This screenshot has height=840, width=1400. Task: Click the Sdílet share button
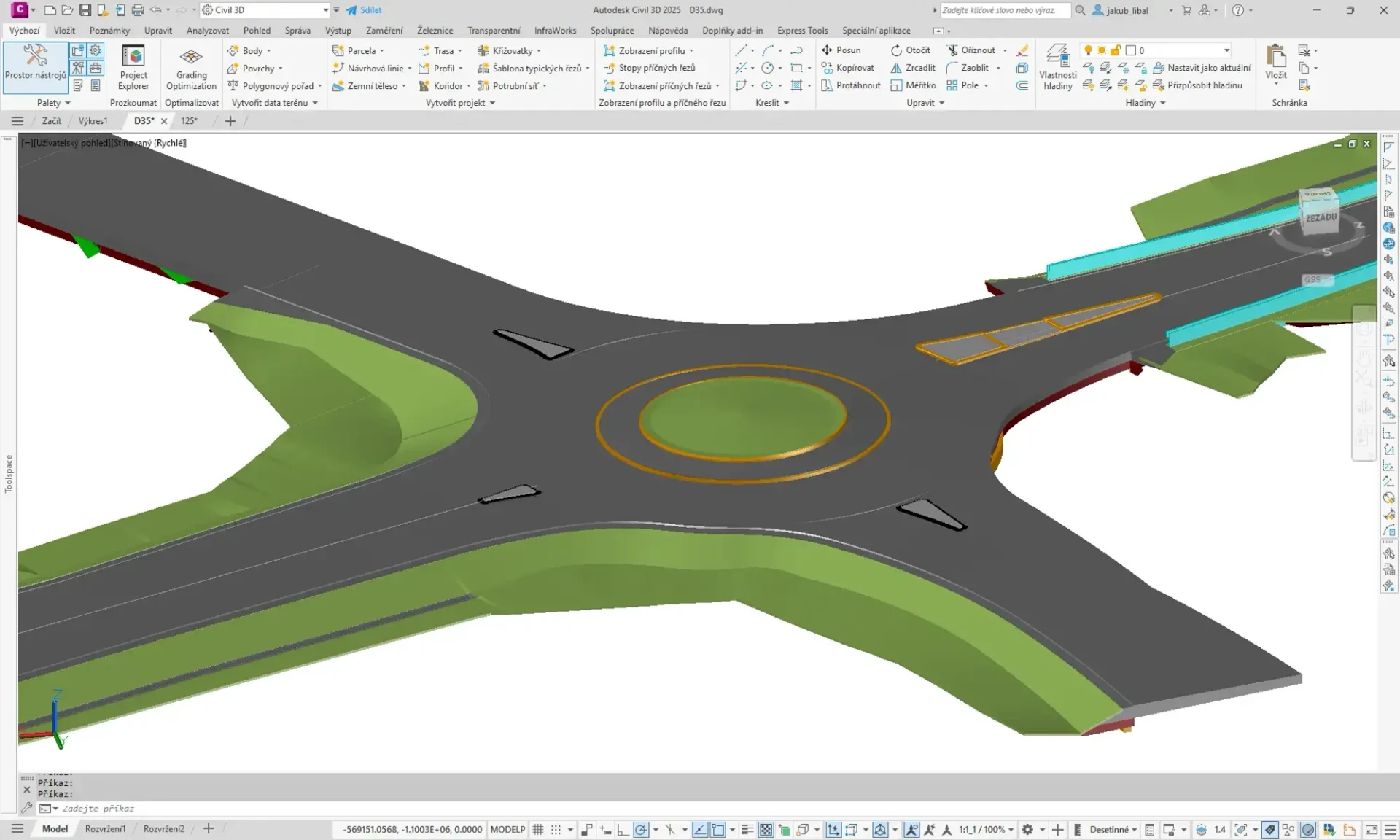[364, 10]
